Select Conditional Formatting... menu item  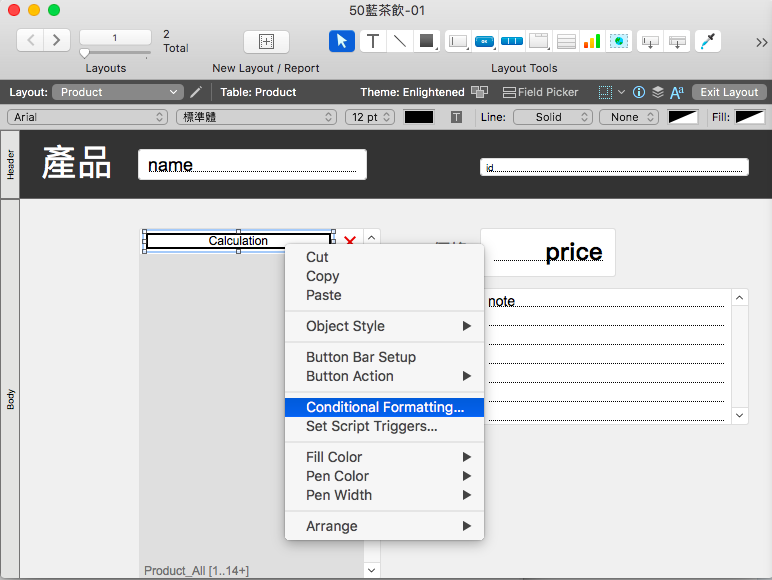(384, 407)
